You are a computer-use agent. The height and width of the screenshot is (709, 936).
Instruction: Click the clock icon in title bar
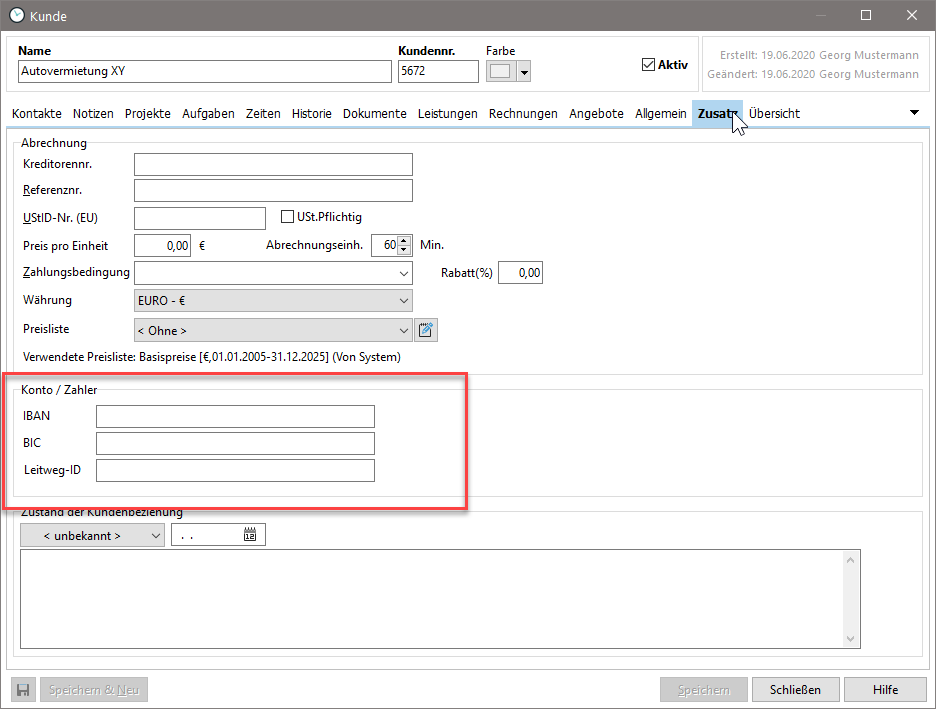(x=17, y=15)
